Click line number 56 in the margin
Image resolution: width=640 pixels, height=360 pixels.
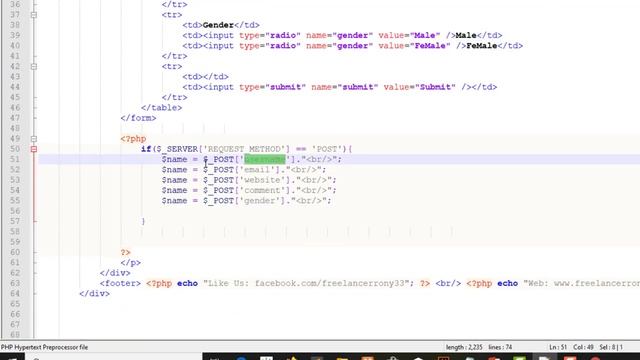(15, 211)
